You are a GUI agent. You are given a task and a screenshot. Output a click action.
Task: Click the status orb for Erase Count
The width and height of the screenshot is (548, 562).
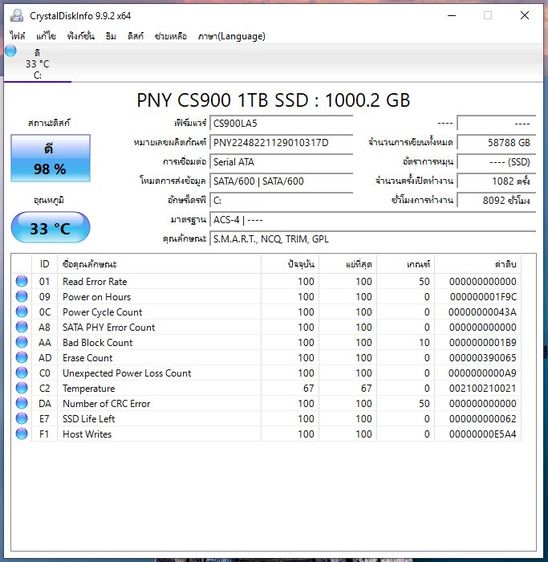click(x=22, y=357)
